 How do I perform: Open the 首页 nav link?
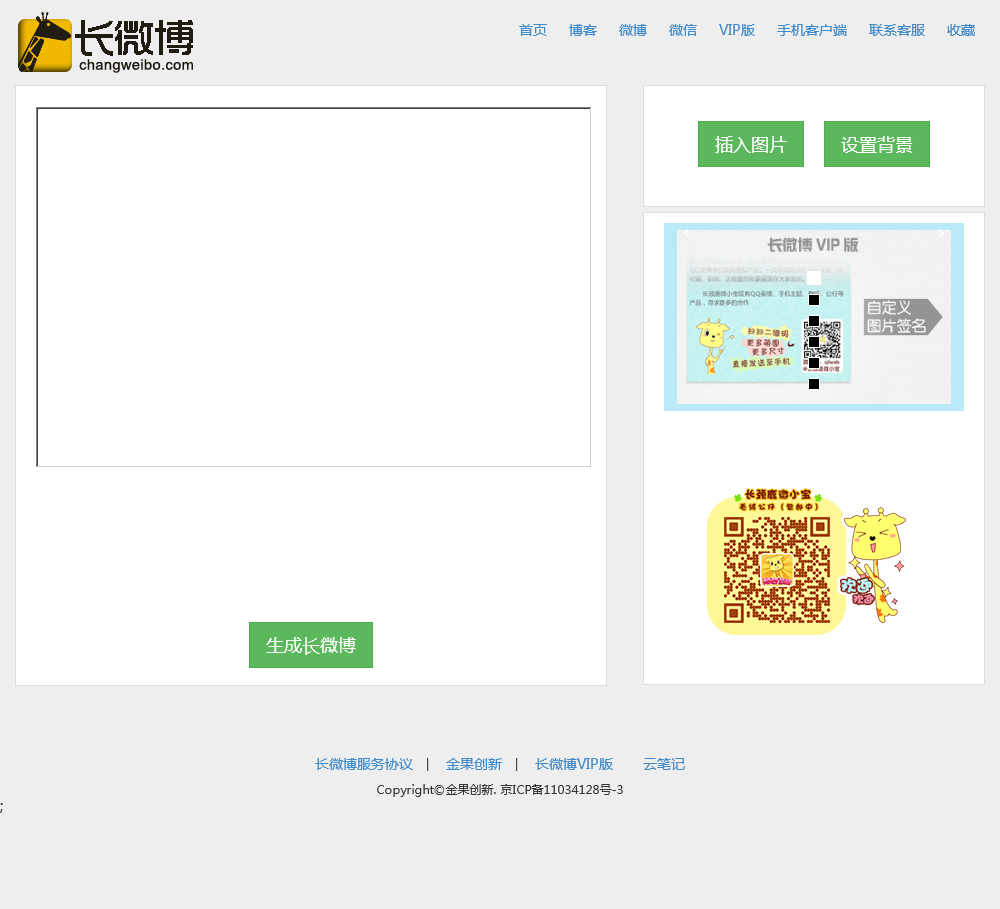533,30
